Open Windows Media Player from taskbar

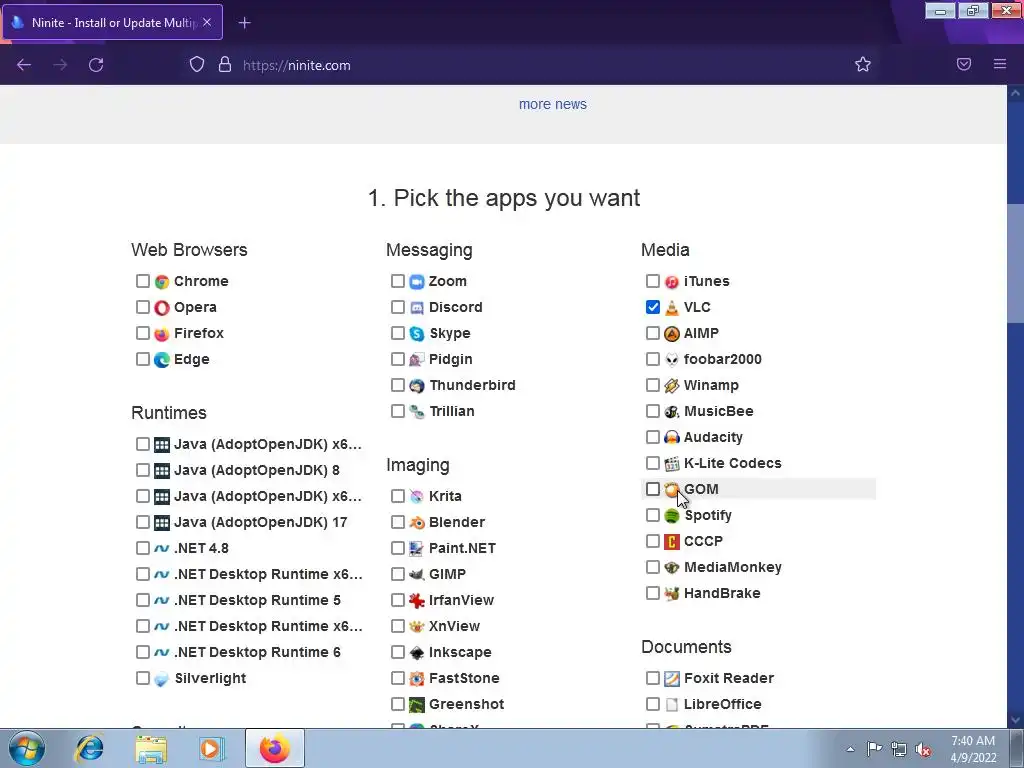pyautogui.click(x=212, y=748)
